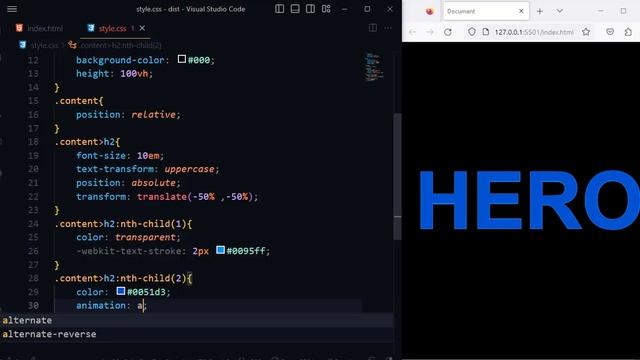
Task: Close the style.css tab
Action: [x=142, y=28]
